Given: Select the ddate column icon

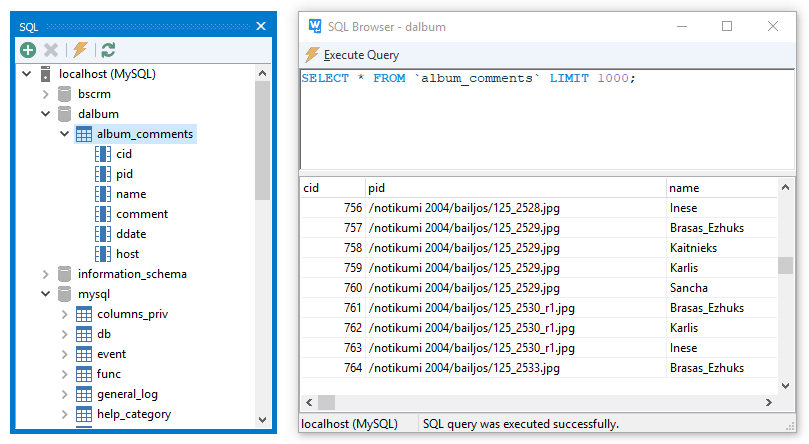Looking at the screenshot, I should click(x=103, y=234).
